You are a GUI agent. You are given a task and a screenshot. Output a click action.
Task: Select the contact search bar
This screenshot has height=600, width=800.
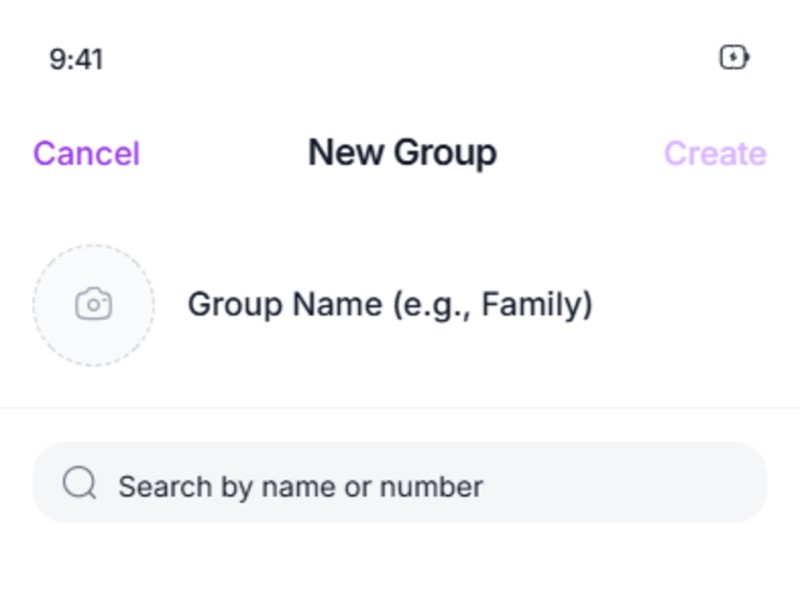tap(400, 484)
